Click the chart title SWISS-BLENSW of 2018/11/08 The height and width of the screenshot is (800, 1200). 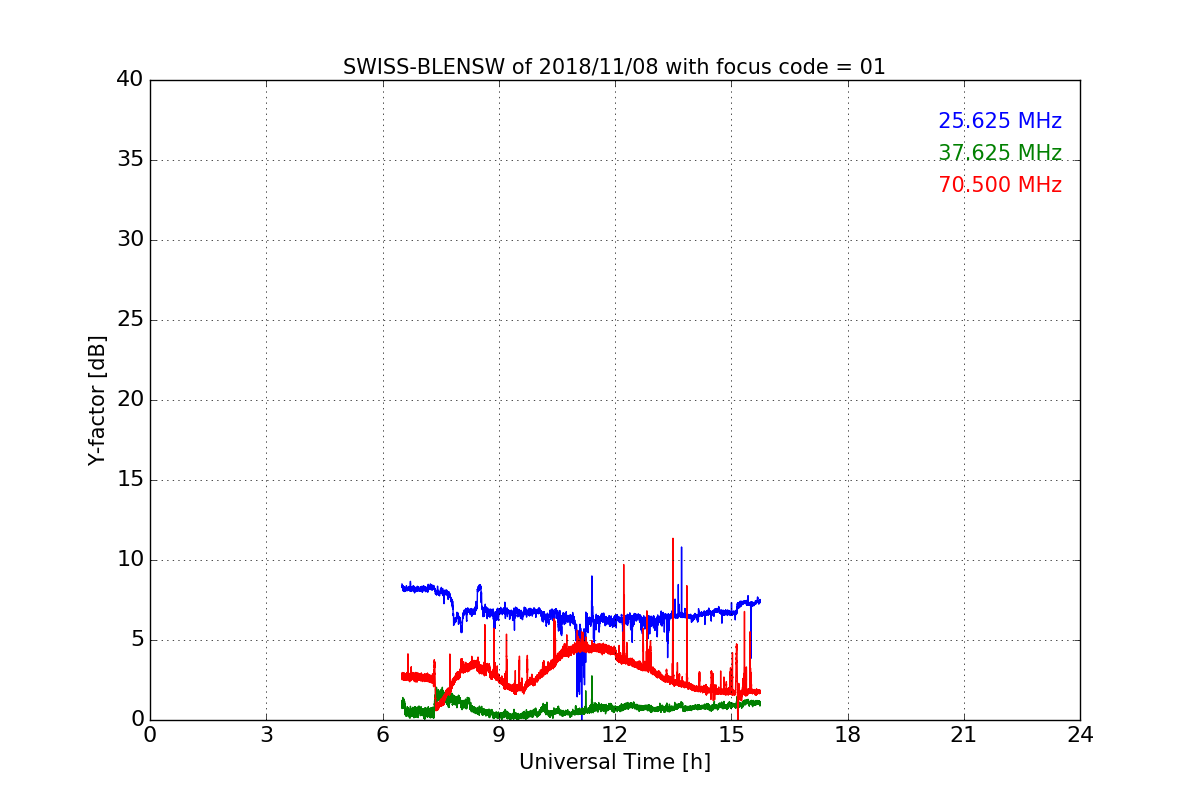pyautogui.click(x=614, y=67)
